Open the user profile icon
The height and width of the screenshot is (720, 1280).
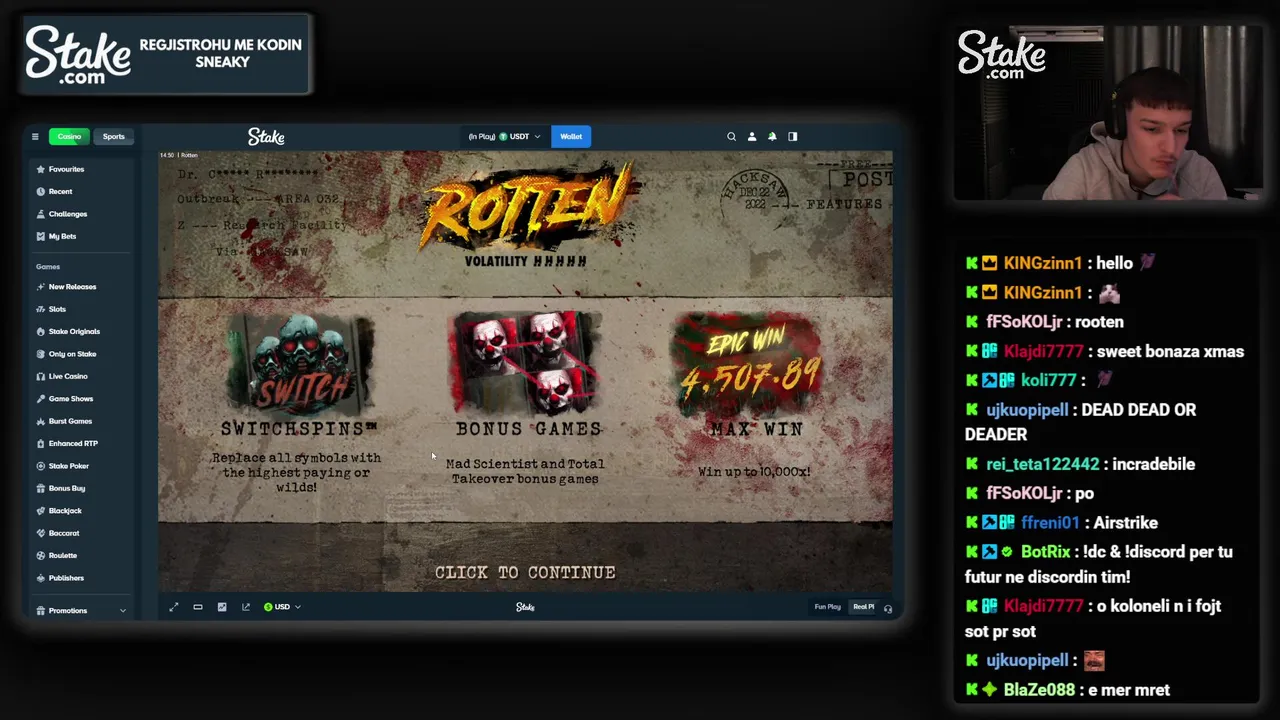pos(752,136)
